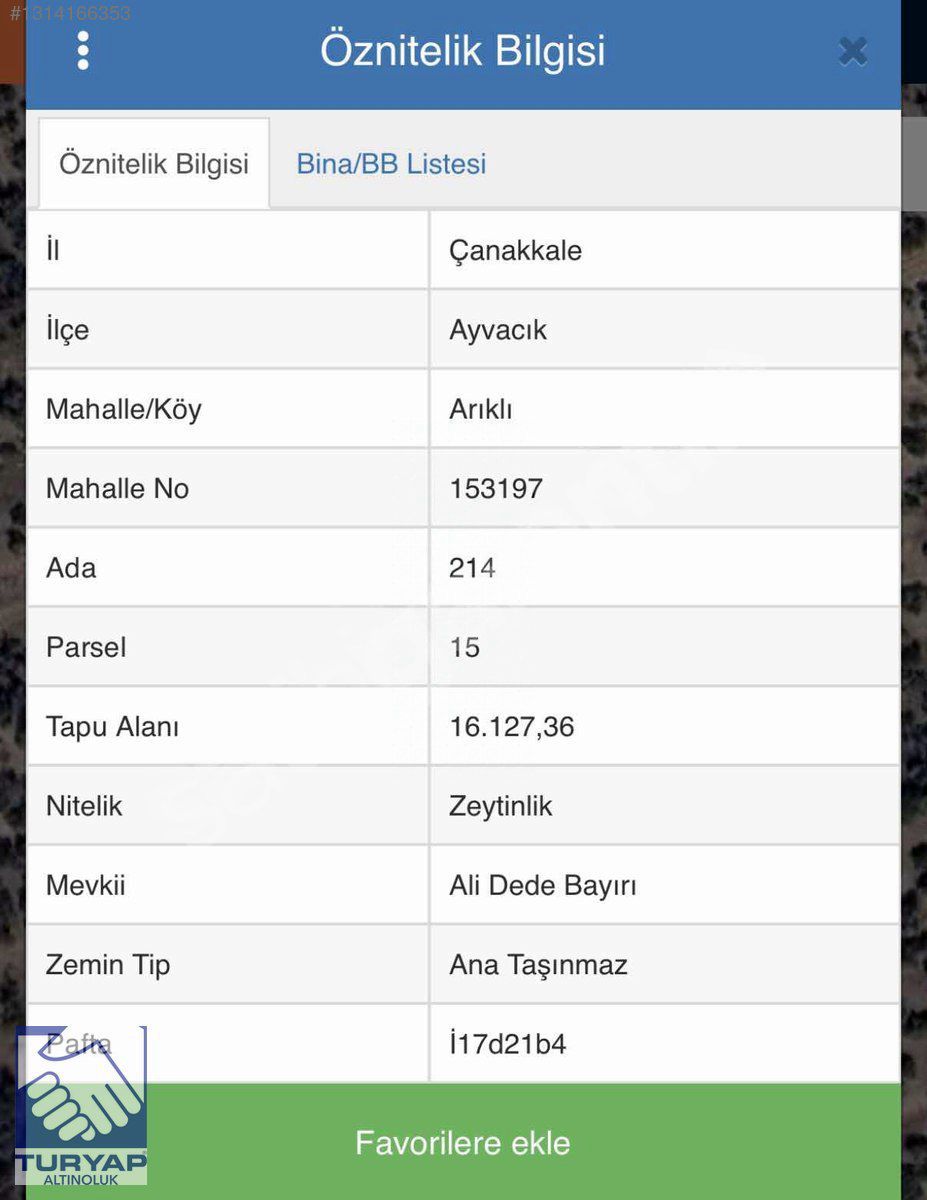Image resolution: width=927 pixels, height=1200 pixels.
Task: Open the three-dot options menu
Action: (x=83, y=50)
